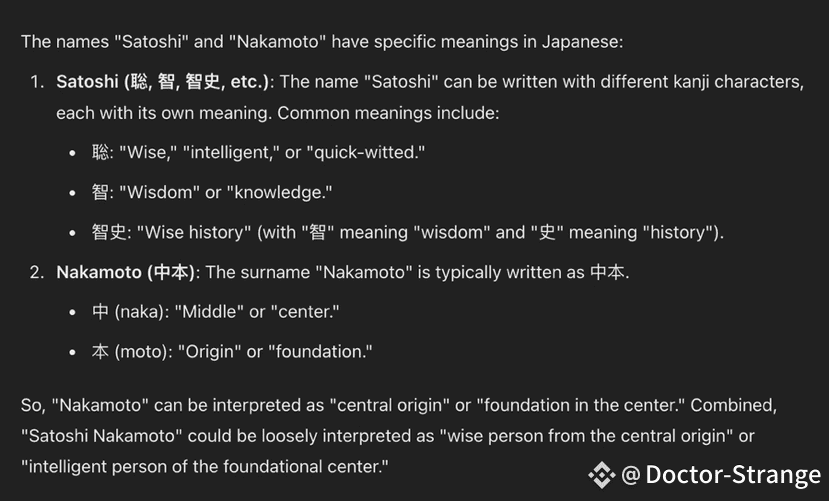The height and width of the screenshot is (501, 829).
Task: Click the 中本 kanji at the sentence end
Action: point(606,272)
